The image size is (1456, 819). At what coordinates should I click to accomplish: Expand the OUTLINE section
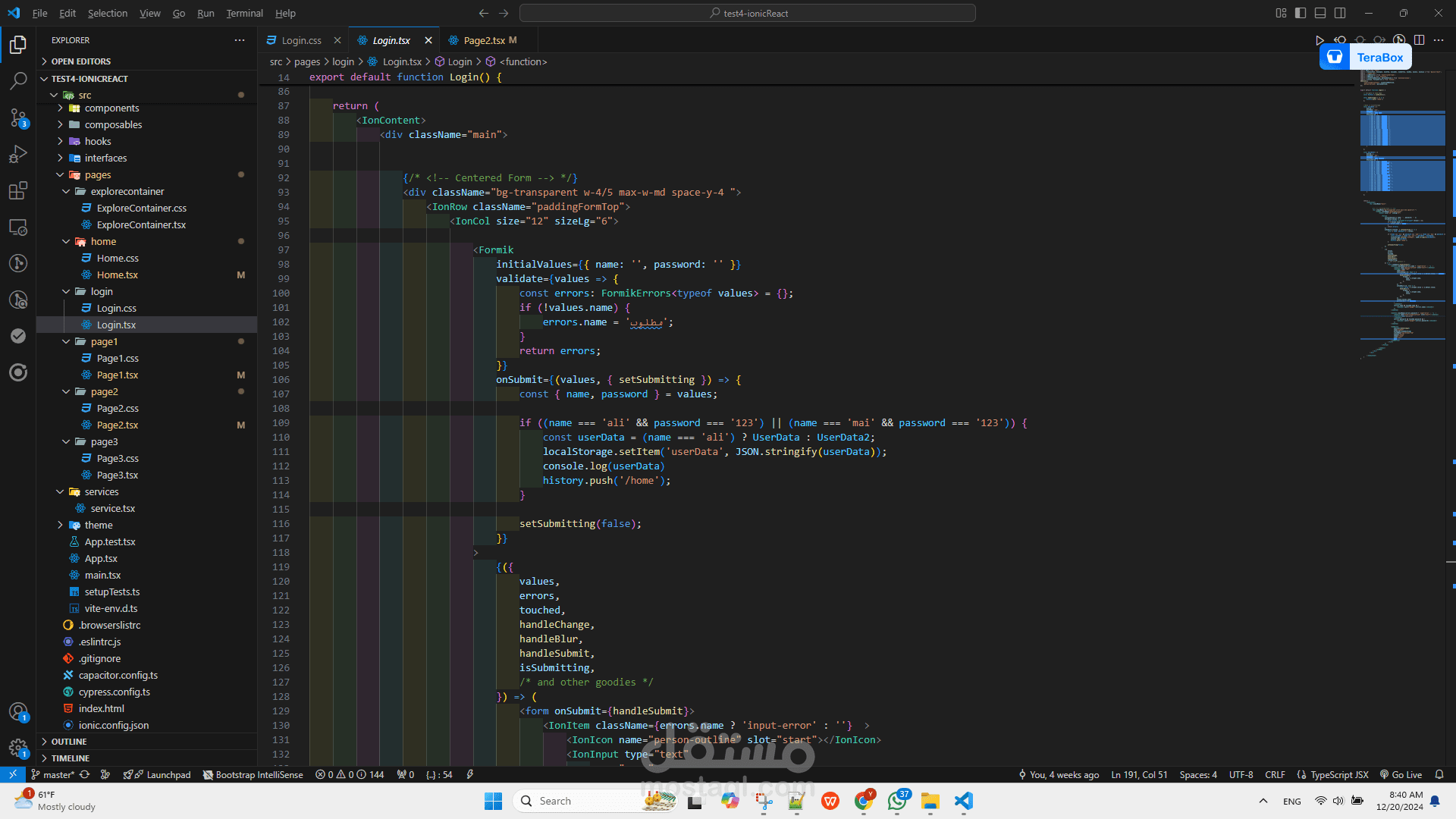pos(69,742)
